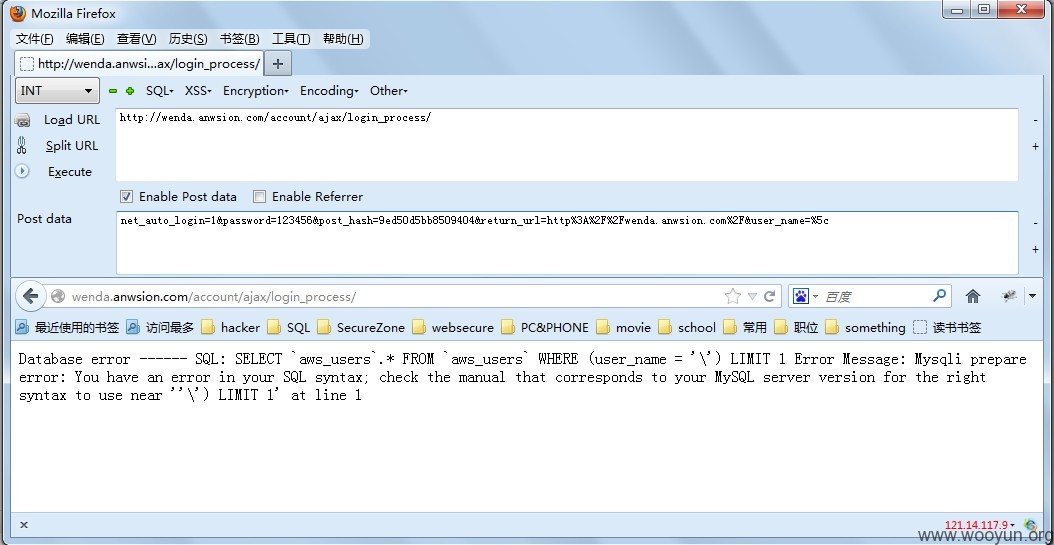Open the 历史(S) menu
Image resolution: width=1054 pixels, height=545 pixels.
(x=188, y=39)
